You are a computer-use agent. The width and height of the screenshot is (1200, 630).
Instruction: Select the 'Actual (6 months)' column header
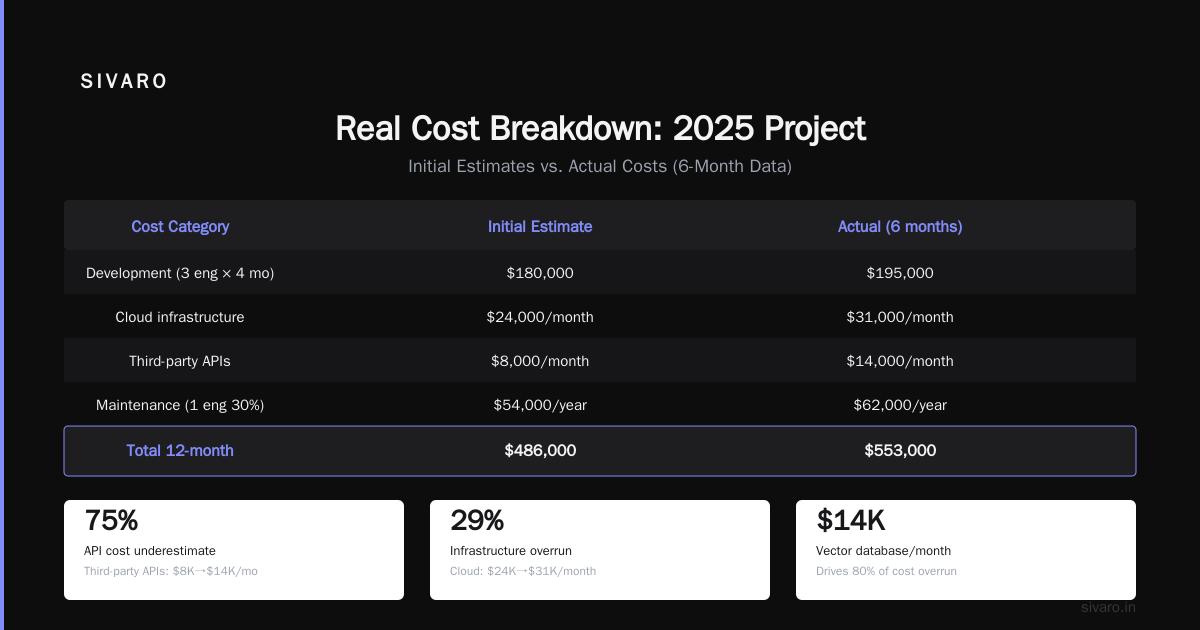(900, 227)
